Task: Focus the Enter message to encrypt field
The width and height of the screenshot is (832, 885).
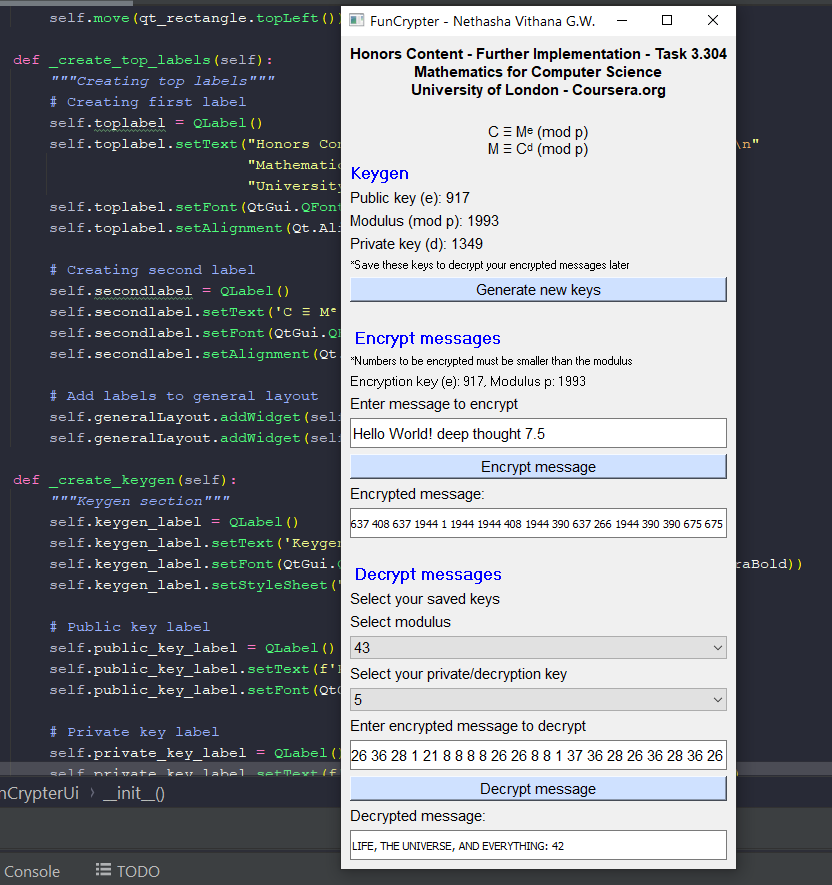Action: (x=538, y=434)
